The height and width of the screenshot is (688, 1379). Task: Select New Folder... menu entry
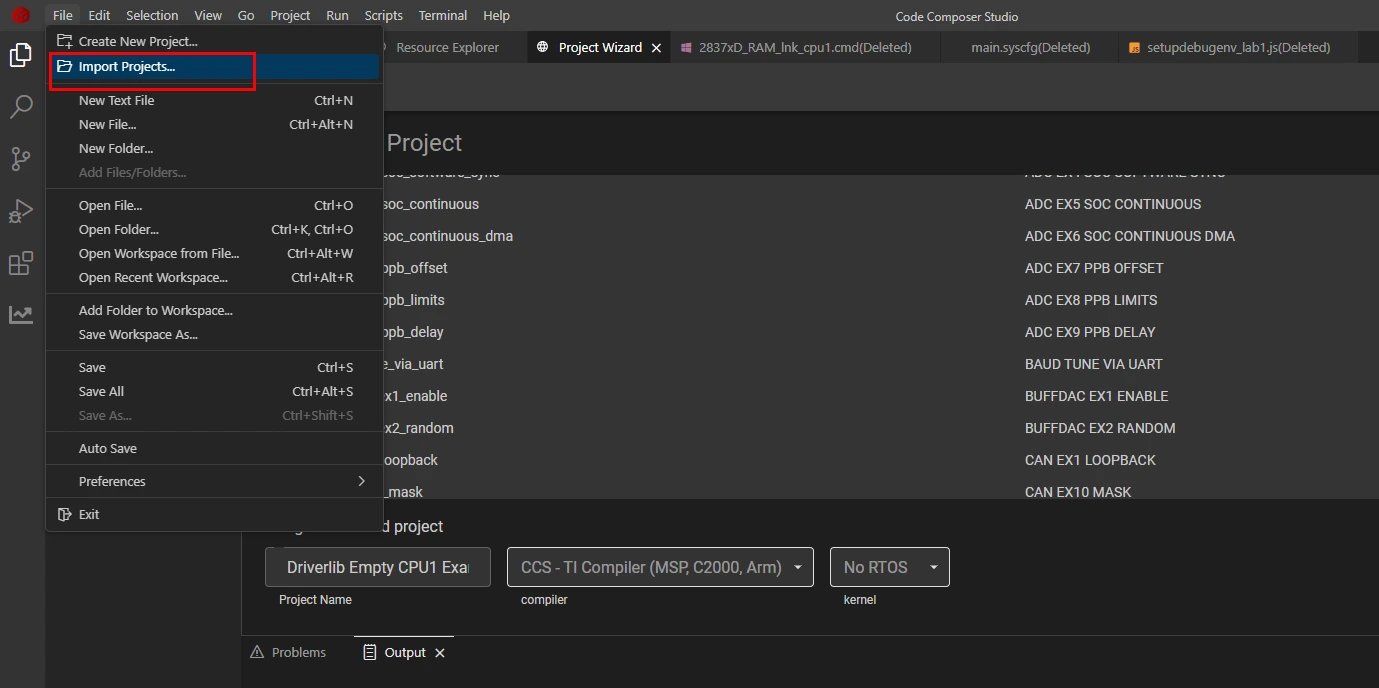(214, 148)
